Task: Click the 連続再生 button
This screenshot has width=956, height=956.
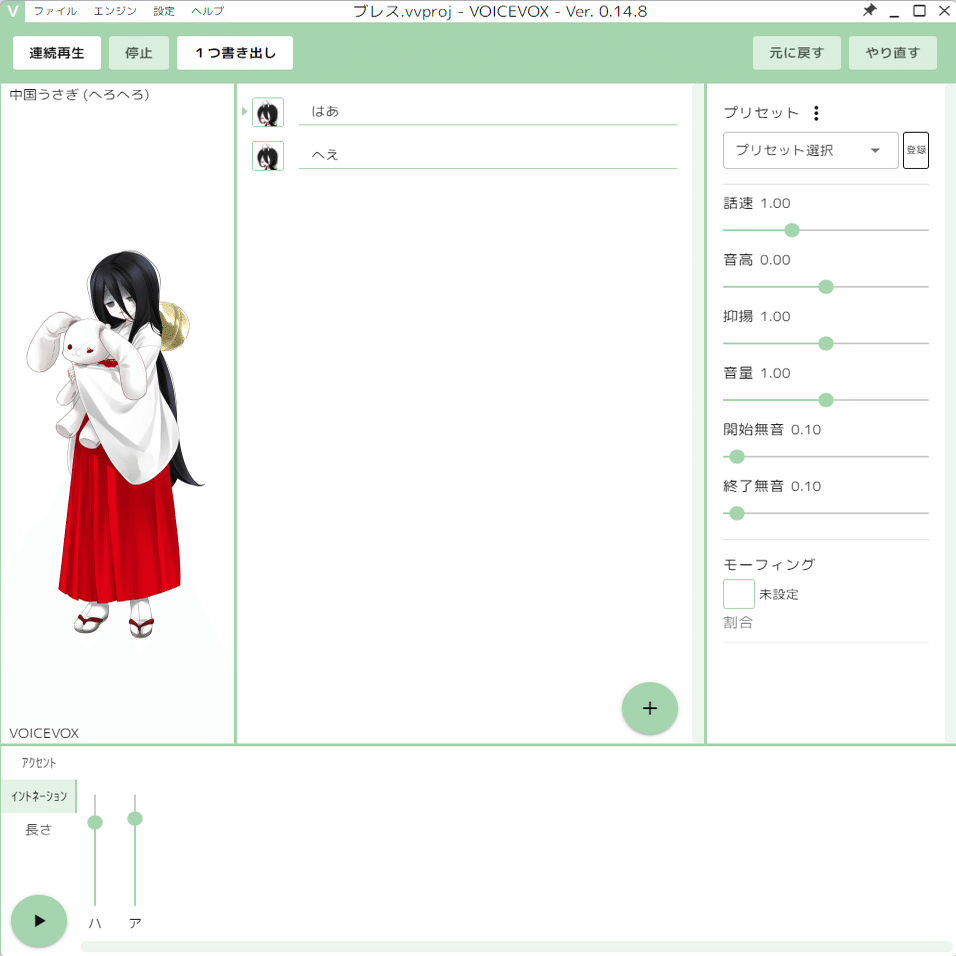Action: tap(57, 53)
